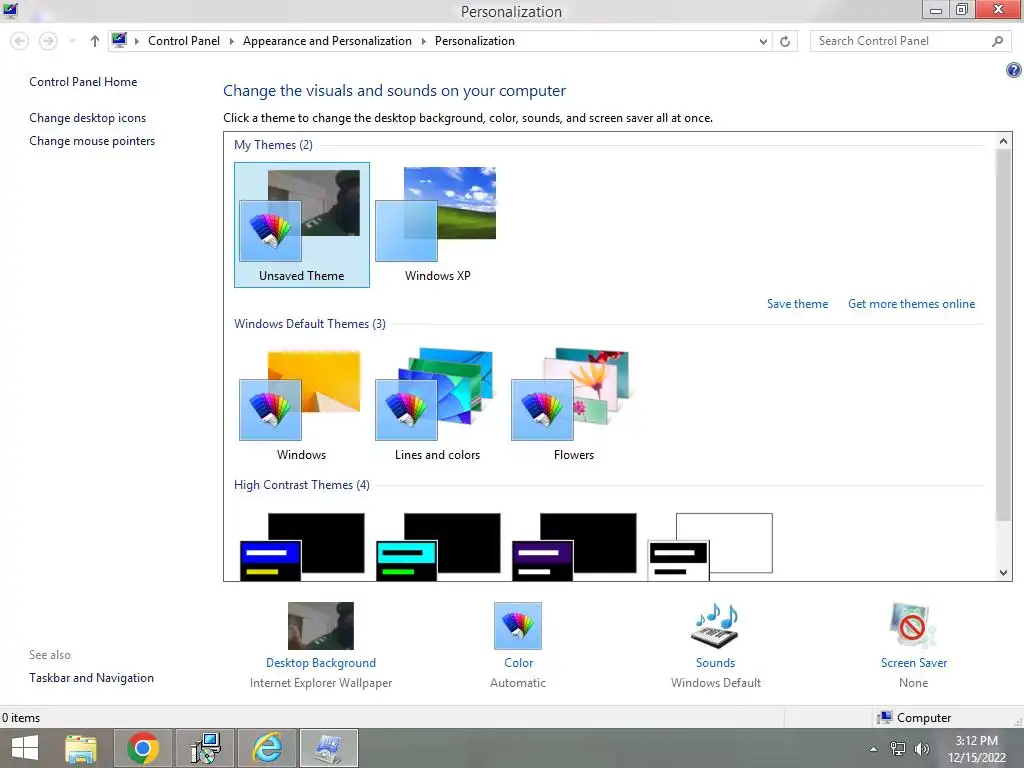Click theme list scroll down arrow

click(1004, 573)
